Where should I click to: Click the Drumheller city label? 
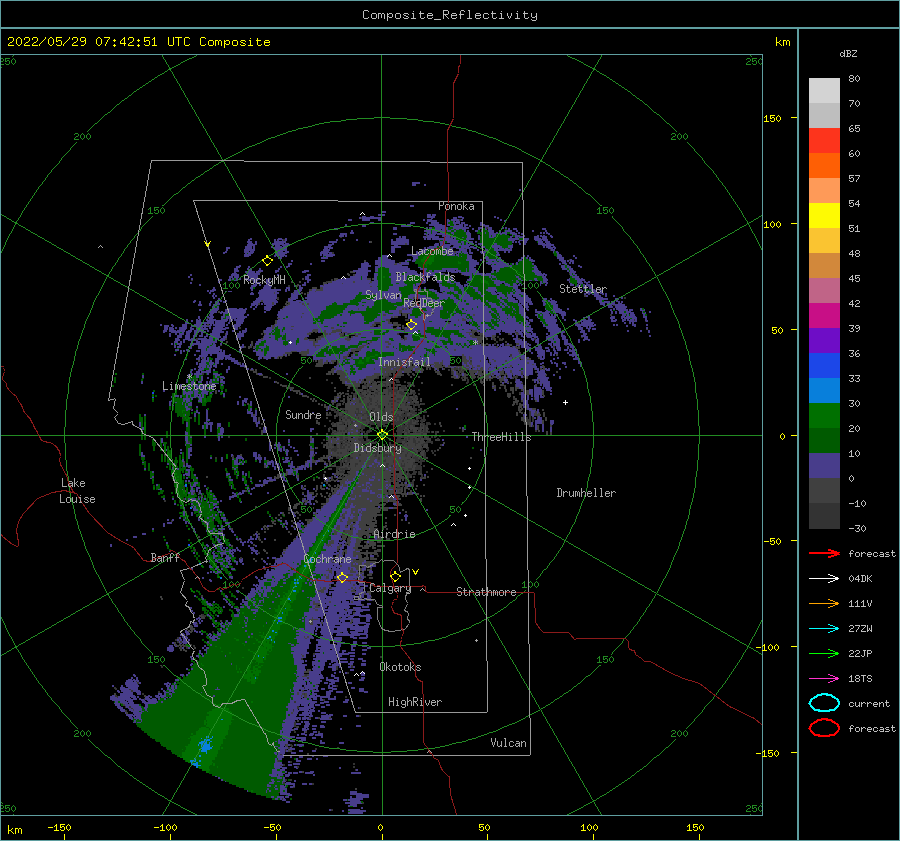click(x=586, y=493)
